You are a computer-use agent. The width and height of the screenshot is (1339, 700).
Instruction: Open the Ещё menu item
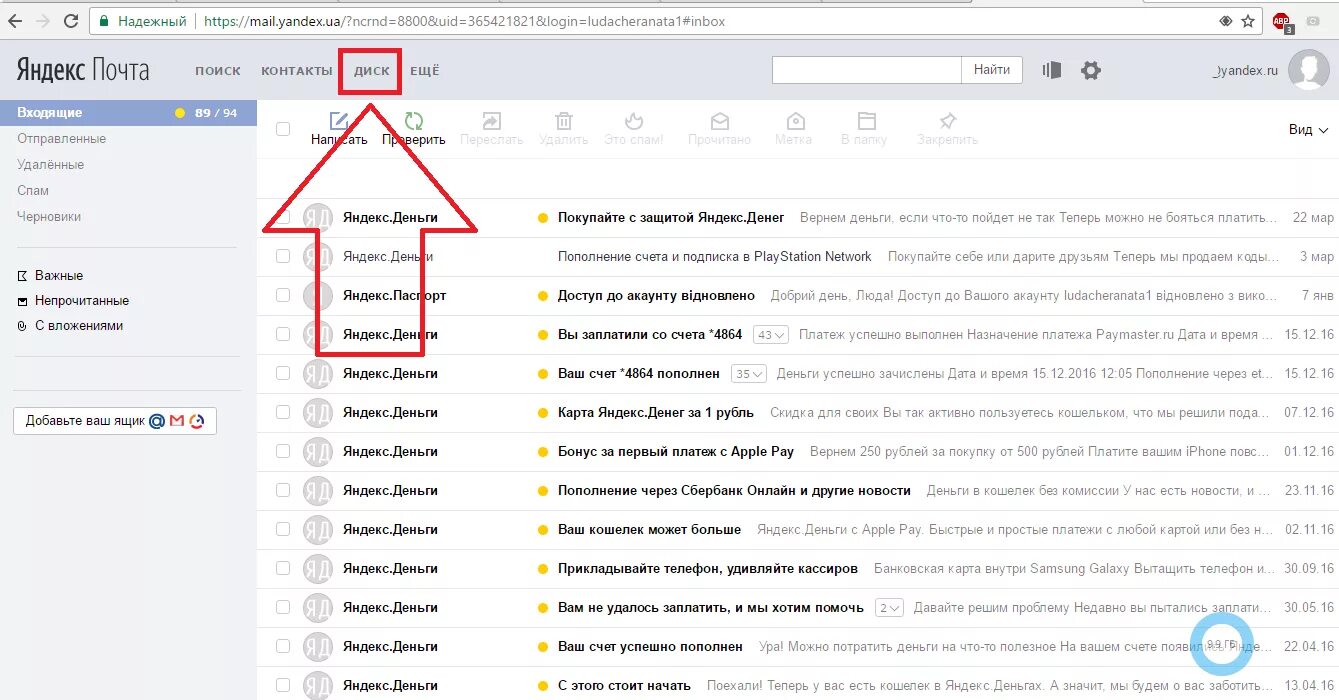[424, 71]
